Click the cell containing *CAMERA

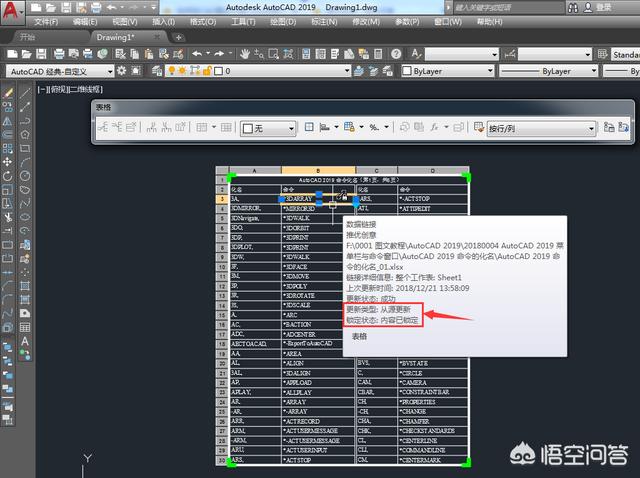pyautogui.click(x=433, y=382)
